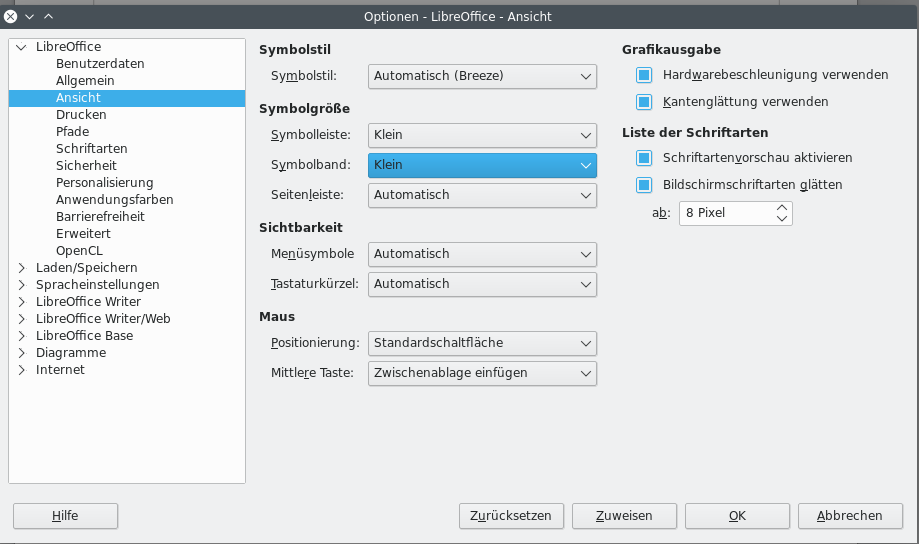Open the Drucken options page
This screenshot has height=544, width=919.
[81, 114]
